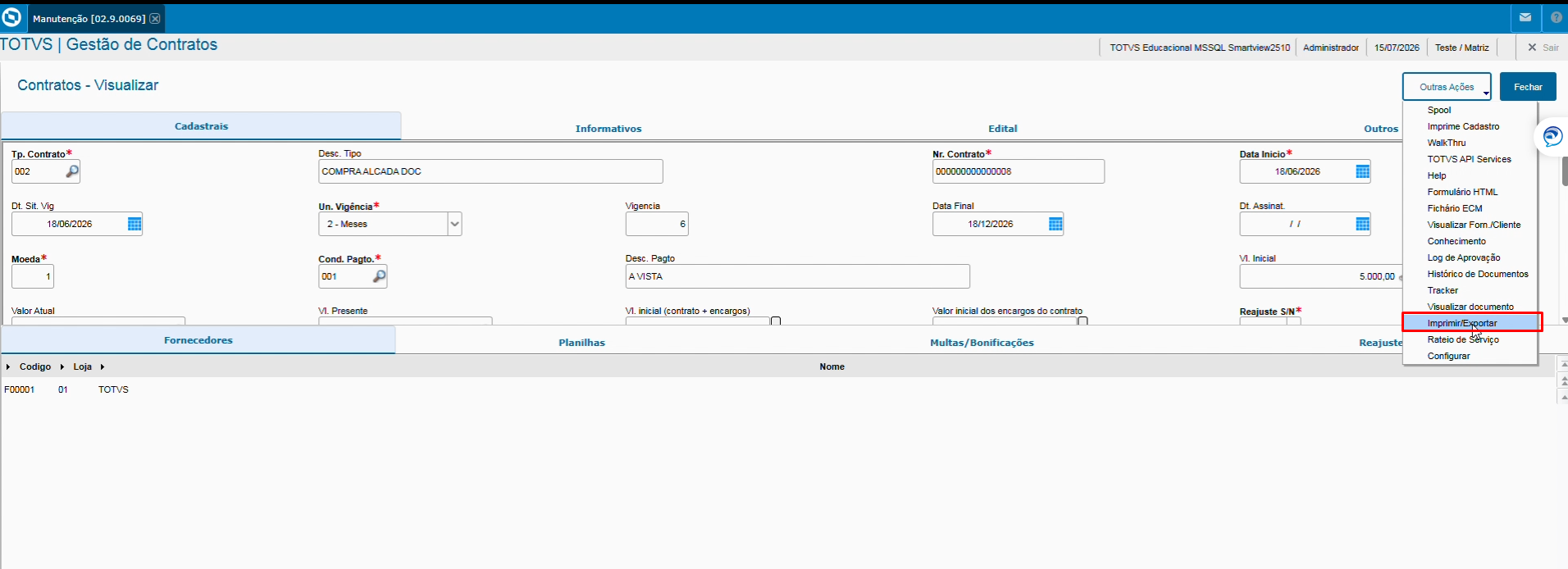Open Dt. Sit. Vig calendar picker
The width and height of the screenshot is (1568, 569).
(134, 224)
